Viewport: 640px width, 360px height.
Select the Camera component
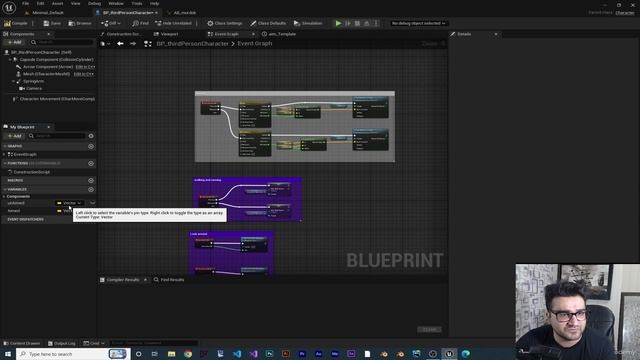pyautogui.click(x=34, y=88)
